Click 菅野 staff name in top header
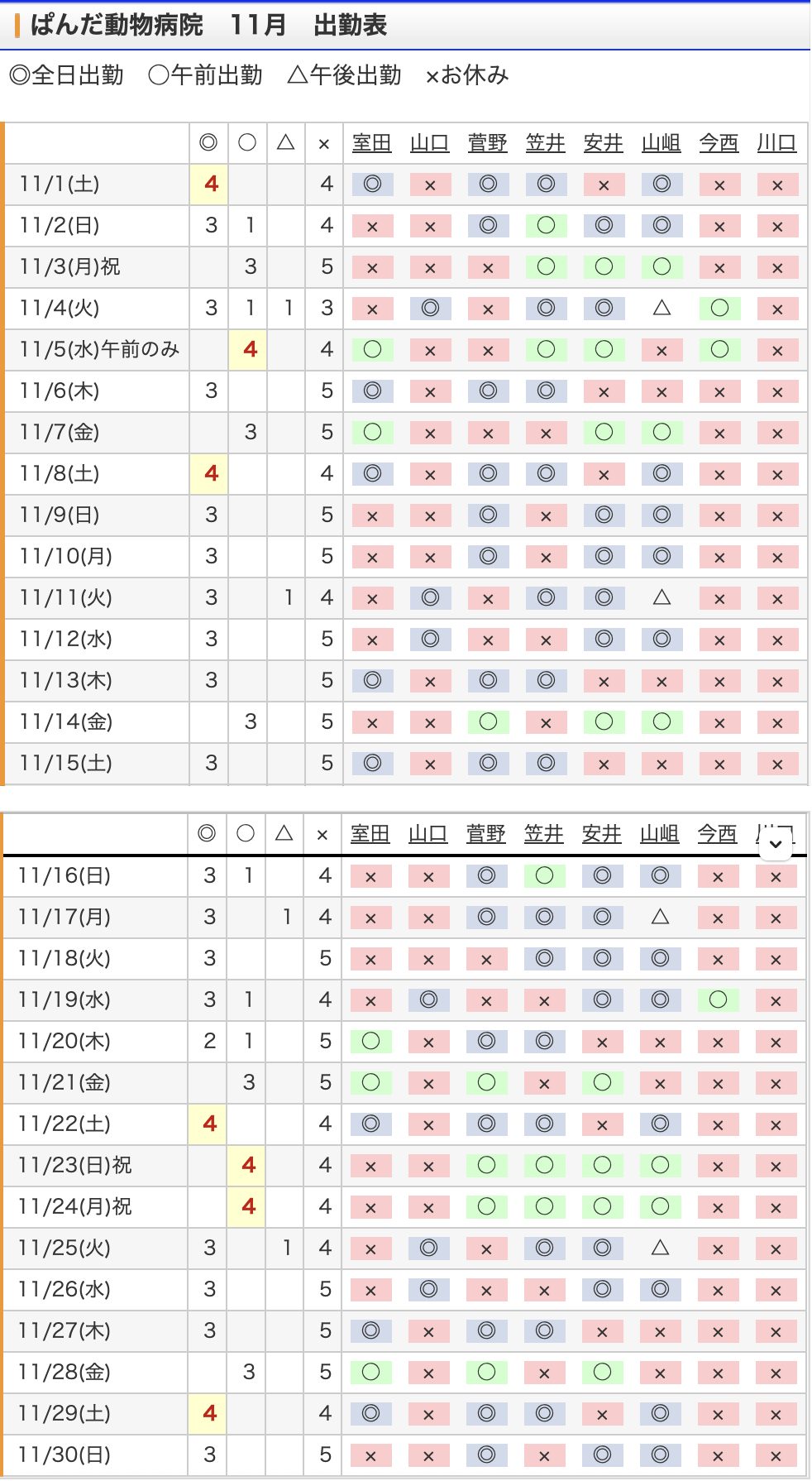Screen dimensions: 812x1481 tap(487, 143)
